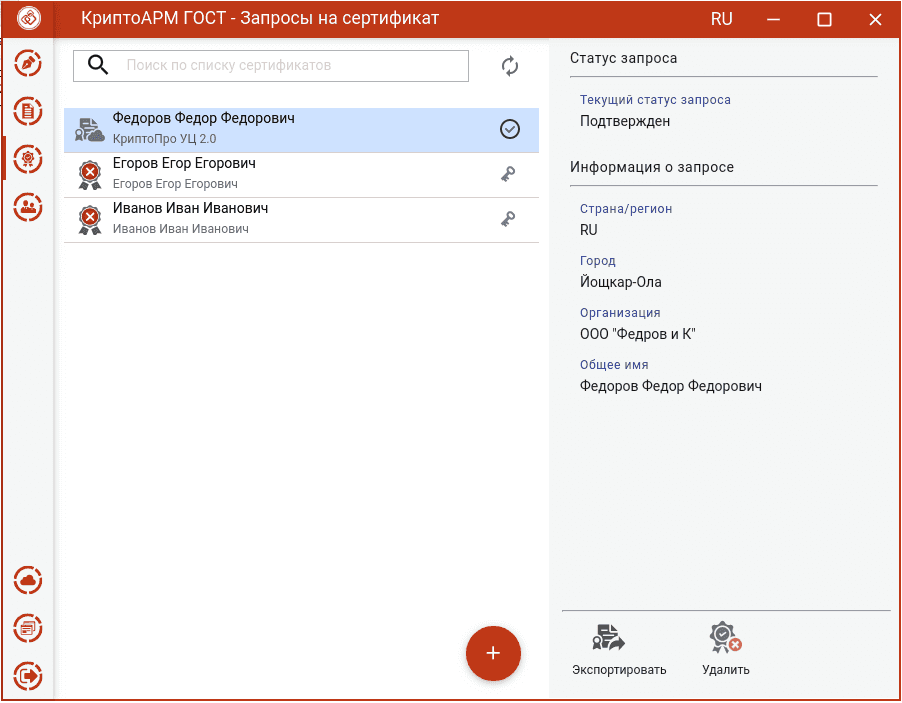Switch interface language via RU
The width and height of the screenshot is (902, 703).
click(x=721, y=19)
